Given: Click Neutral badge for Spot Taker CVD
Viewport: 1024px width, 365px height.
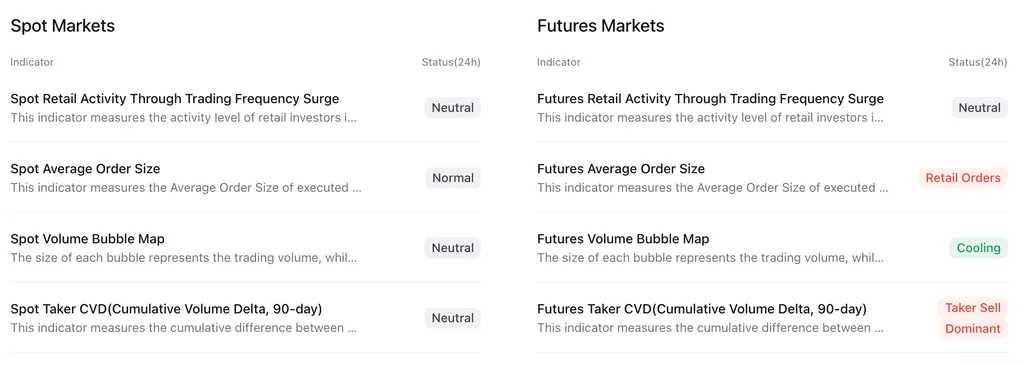Looking at the screenshot, I should (453, 318).
